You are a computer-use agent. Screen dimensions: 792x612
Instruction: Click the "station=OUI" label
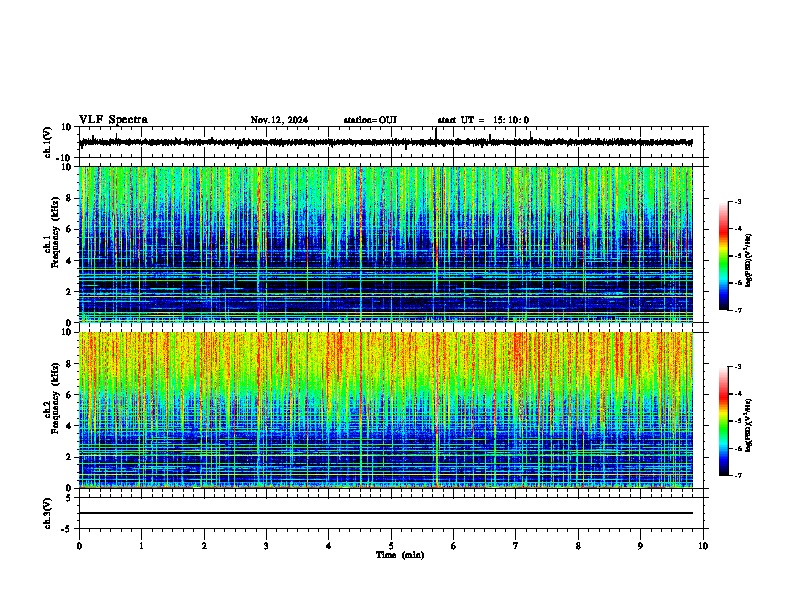[370, 120]
